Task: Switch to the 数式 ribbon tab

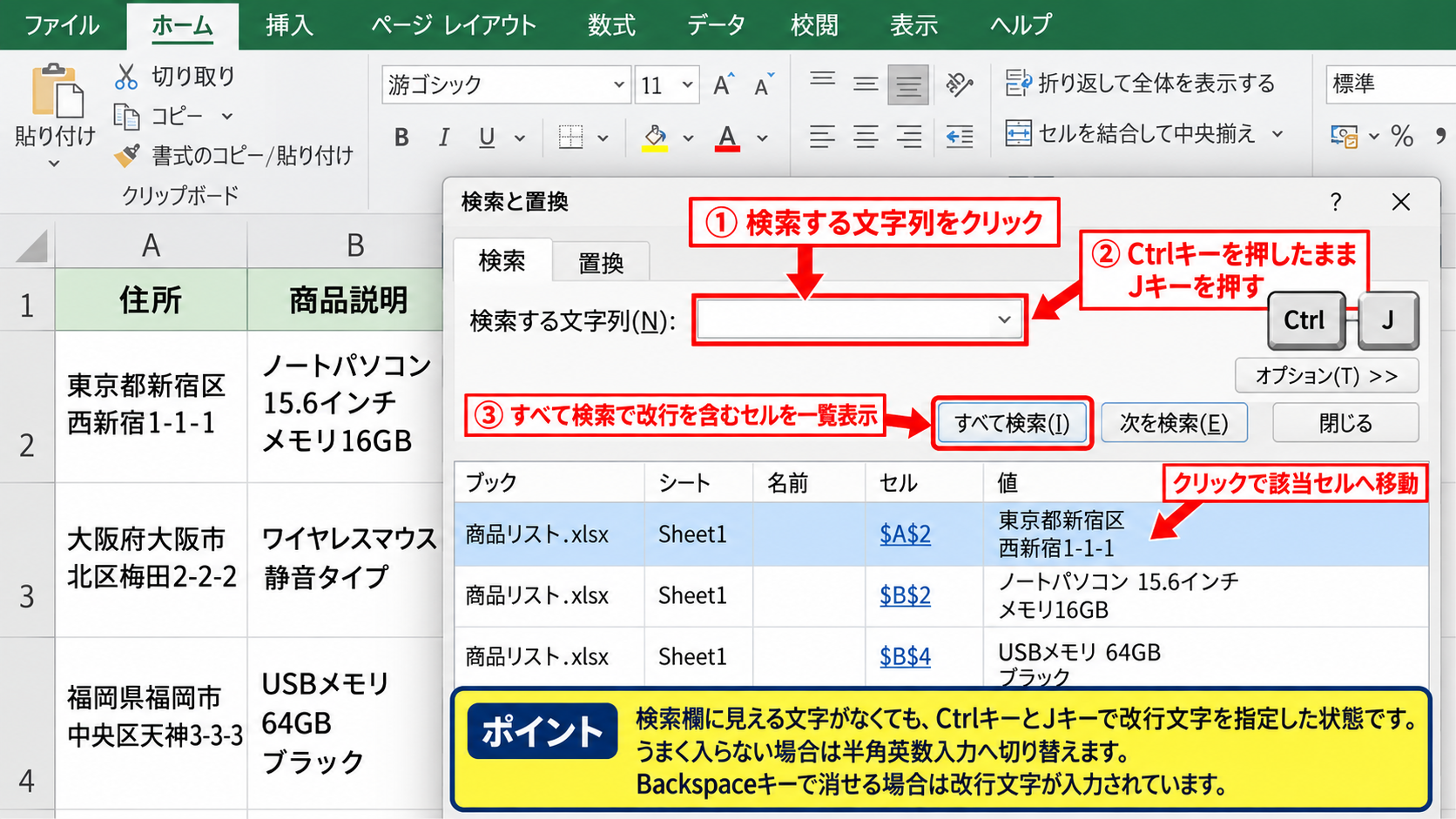Action: tap(611, 24)
